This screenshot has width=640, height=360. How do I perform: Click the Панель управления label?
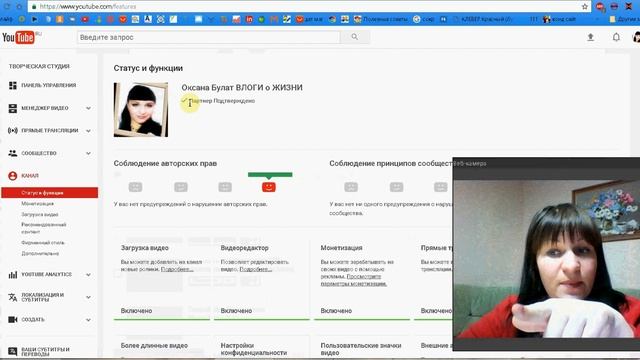point(49,85)
